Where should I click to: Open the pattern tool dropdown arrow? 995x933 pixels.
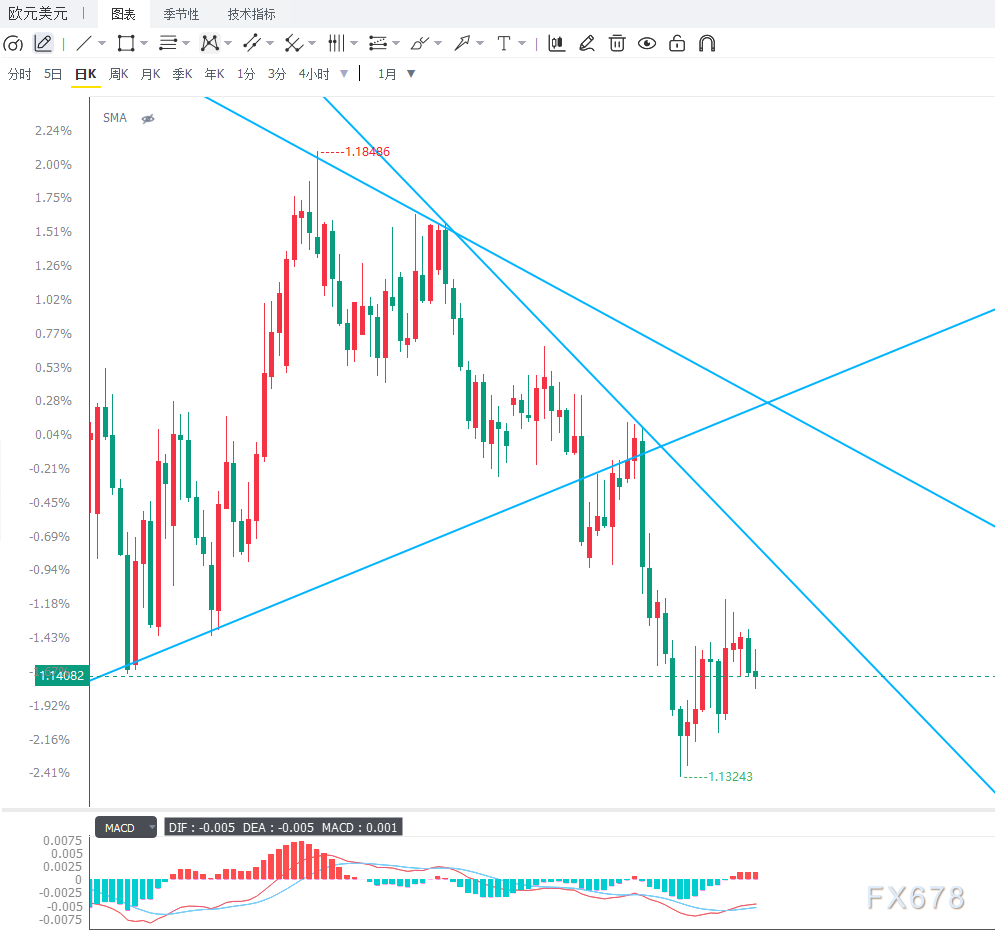click(228, 43)
